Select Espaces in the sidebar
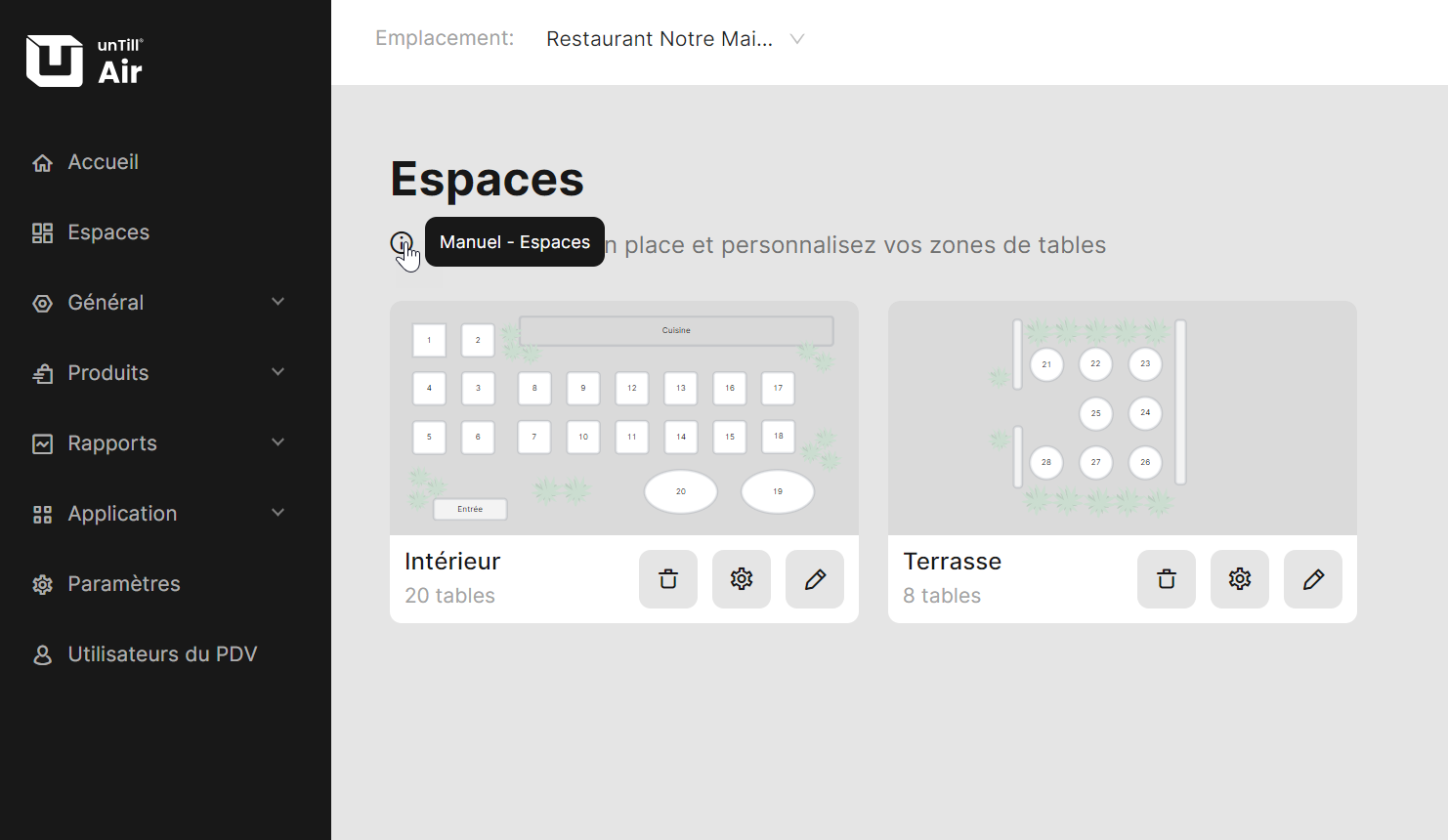 click(107, 232)
